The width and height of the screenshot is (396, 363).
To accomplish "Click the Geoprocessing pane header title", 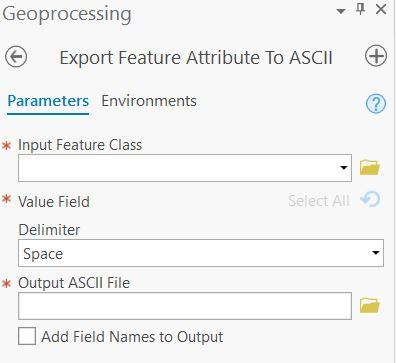I will tap(67, 14).
